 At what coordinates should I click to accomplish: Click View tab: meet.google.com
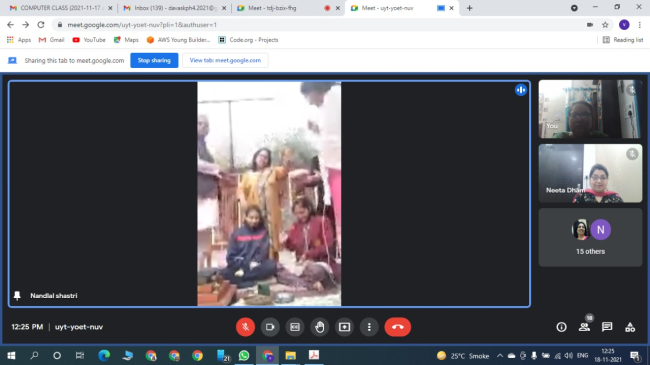click(x=225, y=60)
